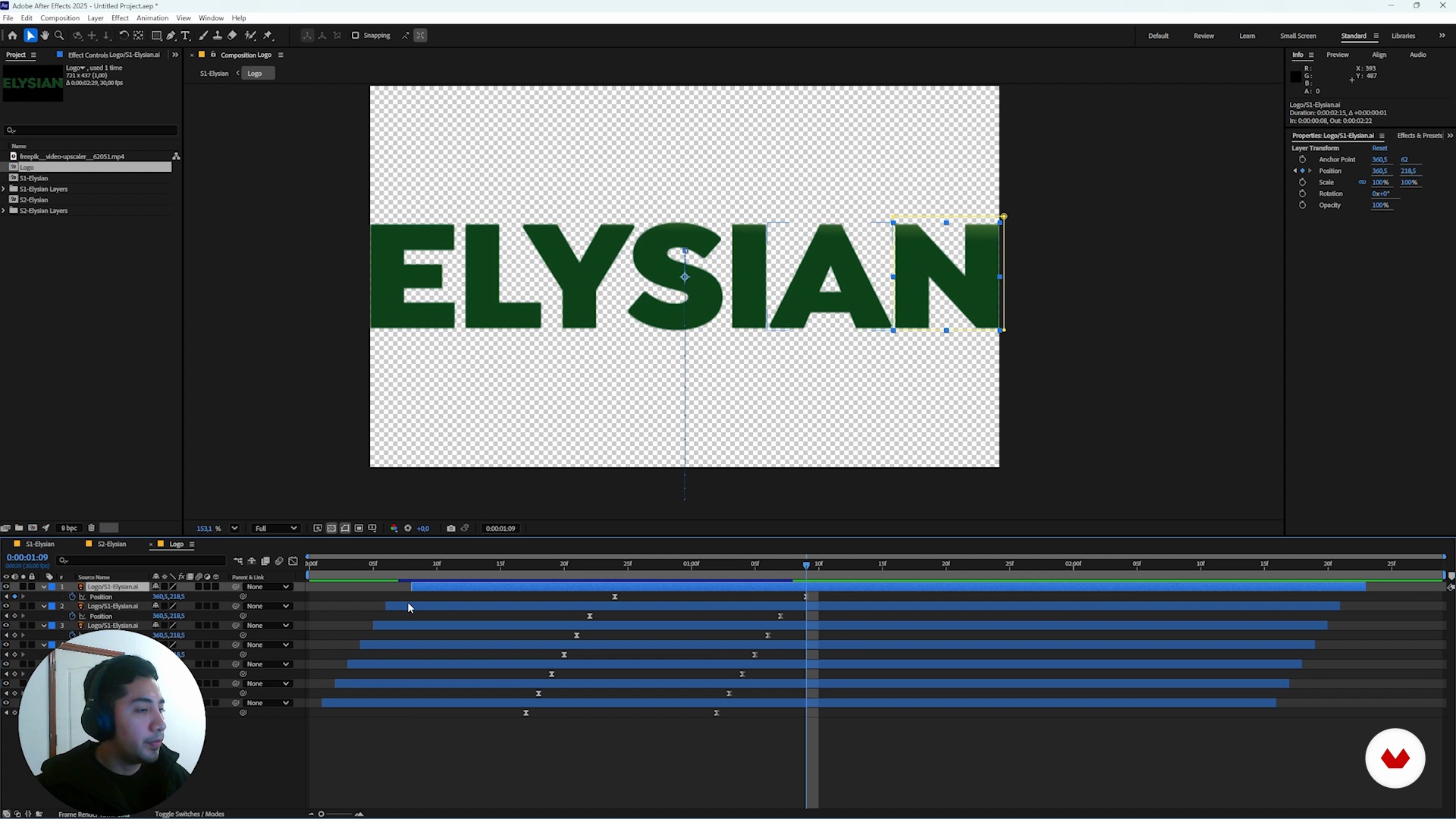Expand the S2-Elysian Layers folder
1456x819 pixels.
[4, 211]
